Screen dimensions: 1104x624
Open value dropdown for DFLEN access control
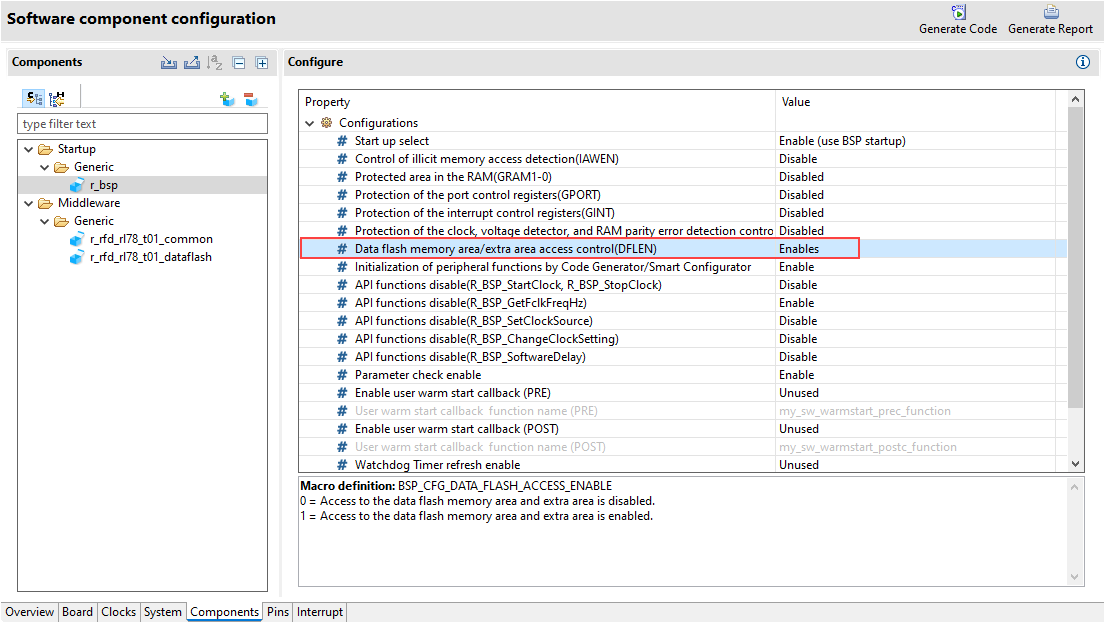tap(916, 249)
